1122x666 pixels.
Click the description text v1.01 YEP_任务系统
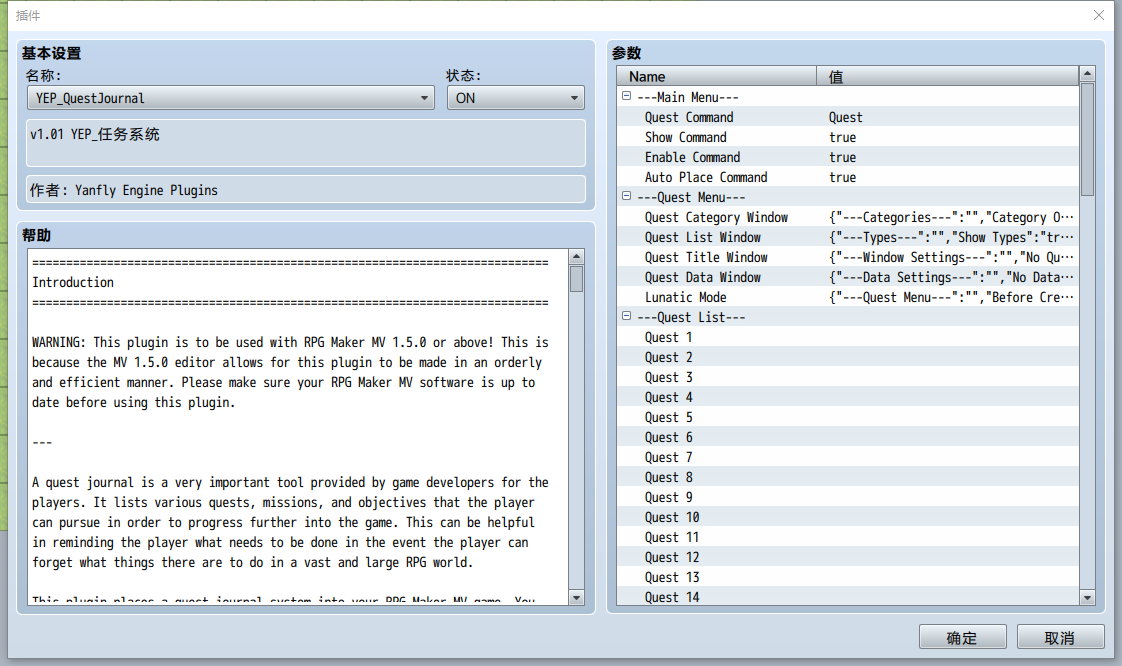pyautogui.click(x=95, y=134)
